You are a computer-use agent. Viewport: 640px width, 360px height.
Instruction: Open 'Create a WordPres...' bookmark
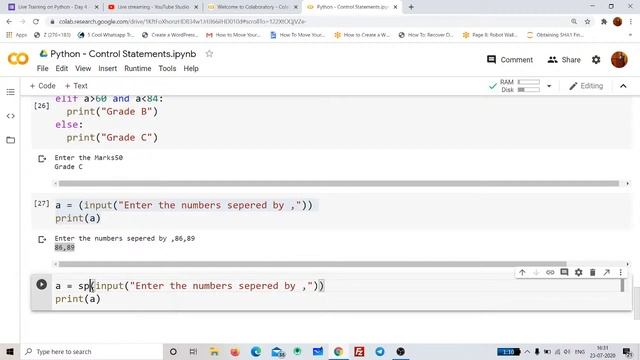pos(170,35)
